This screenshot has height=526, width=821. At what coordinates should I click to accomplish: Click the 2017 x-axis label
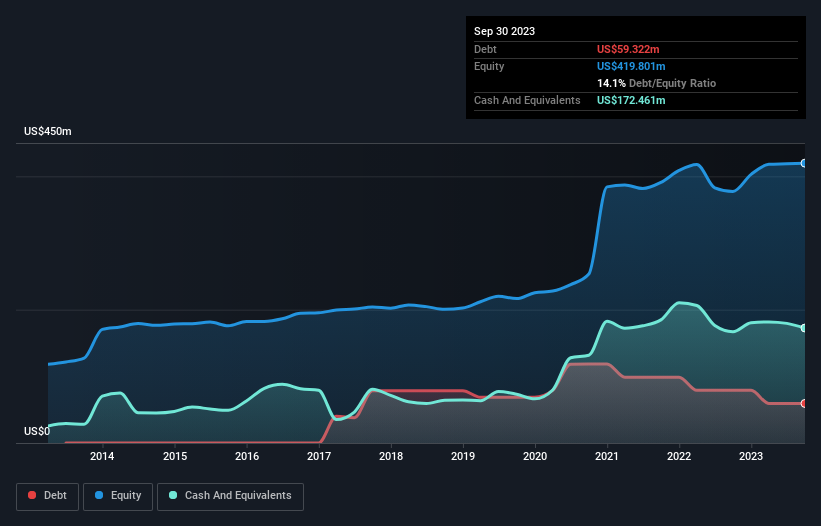click(319, 456)
